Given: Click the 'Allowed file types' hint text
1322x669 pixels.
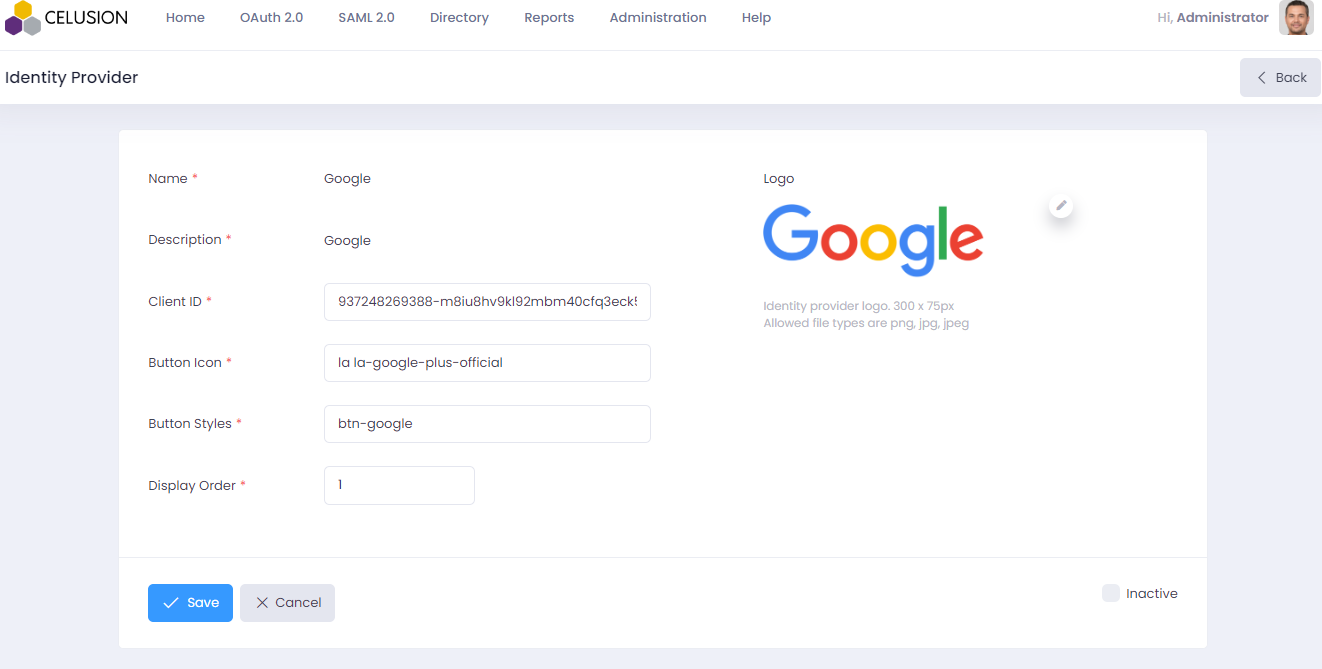Looking at the screenshot, I should click(866, 323).
